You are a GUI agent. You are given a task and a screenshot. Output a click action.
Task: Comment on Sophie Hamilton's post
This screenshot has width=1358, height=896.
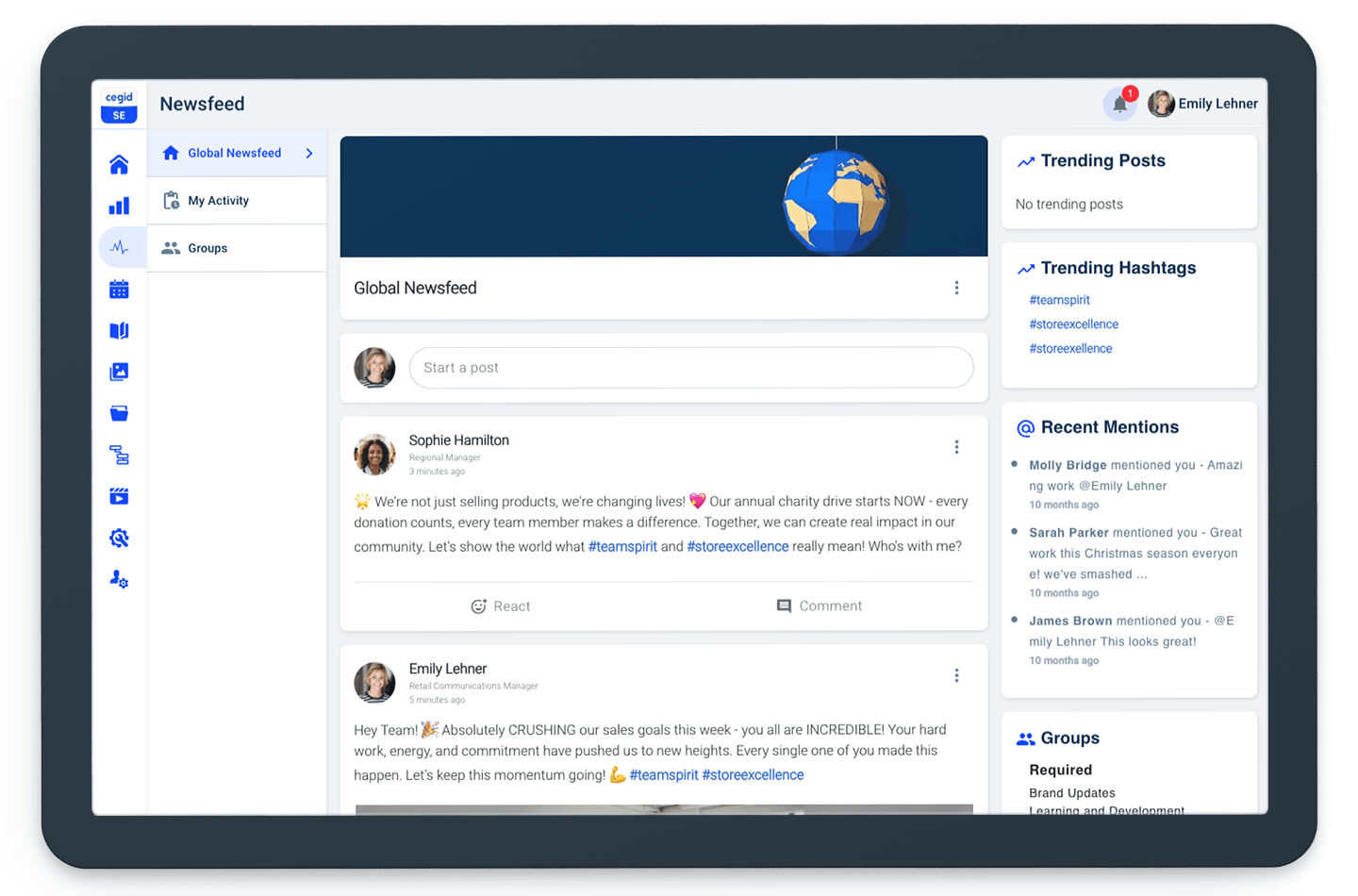(x=819, y=606)
